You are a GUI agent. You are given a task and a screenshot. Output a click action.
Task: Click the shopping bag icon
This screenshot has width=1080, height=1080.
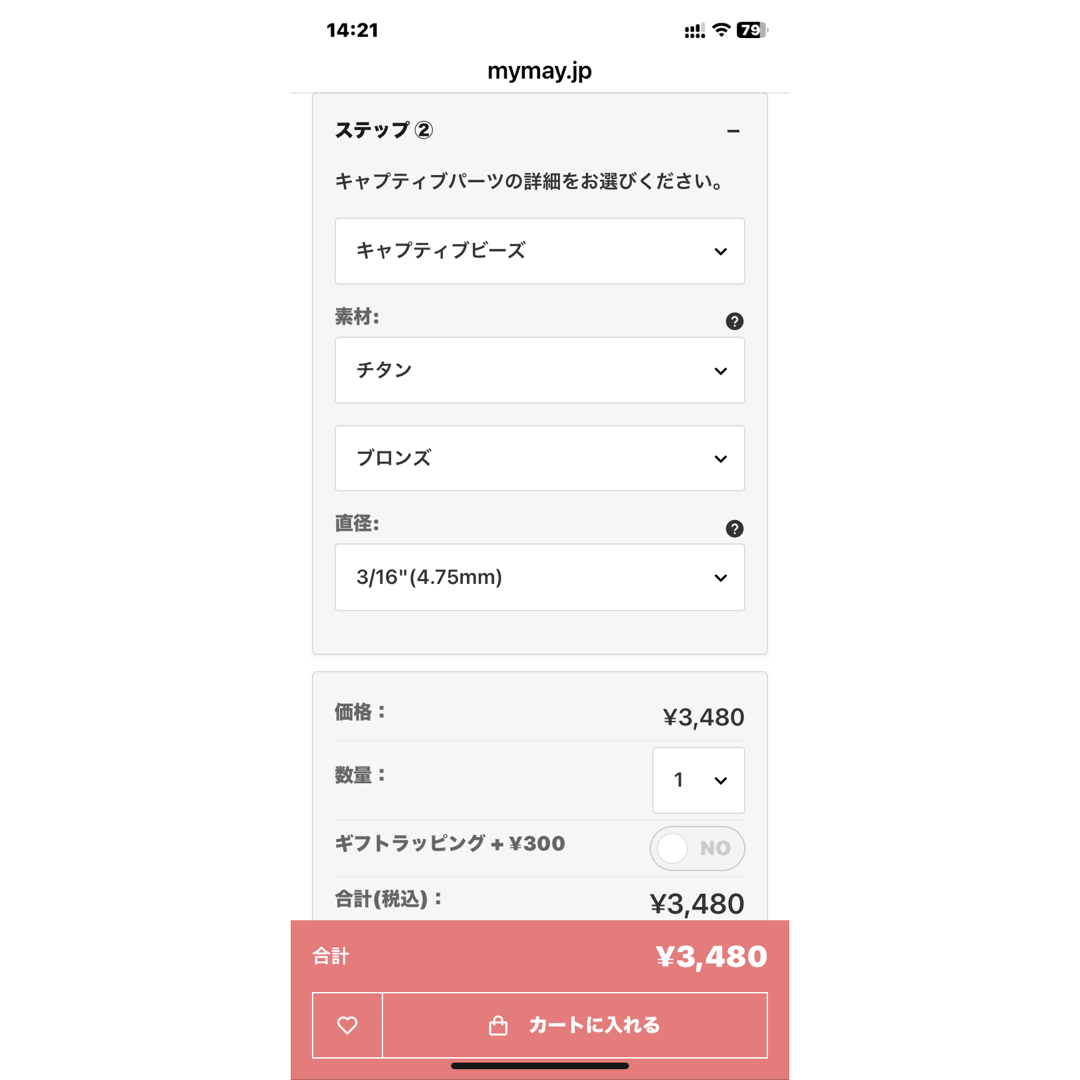click(498, 1026)
